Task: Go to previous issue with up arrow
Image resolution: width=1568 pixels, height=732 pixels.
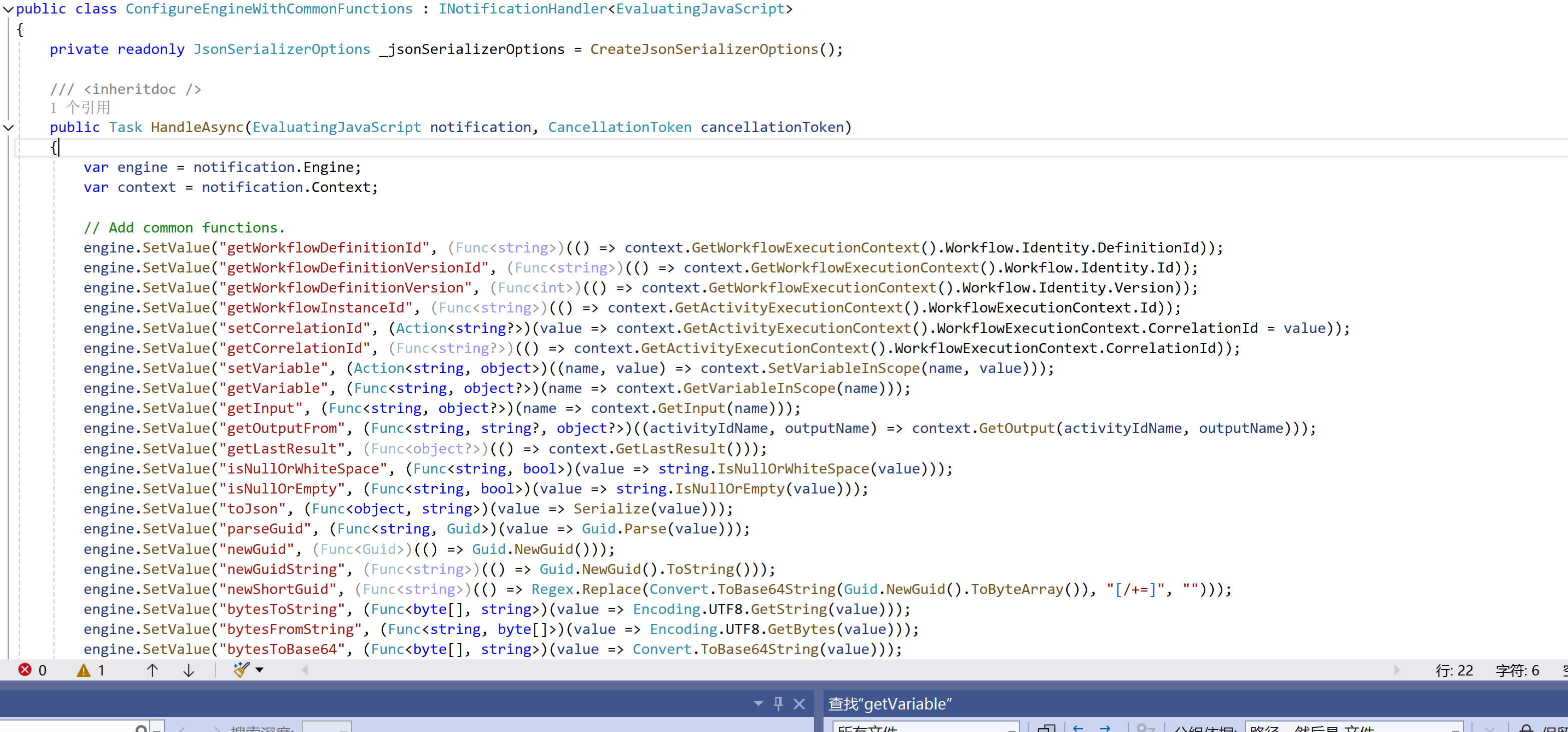Action: point(152,670)
